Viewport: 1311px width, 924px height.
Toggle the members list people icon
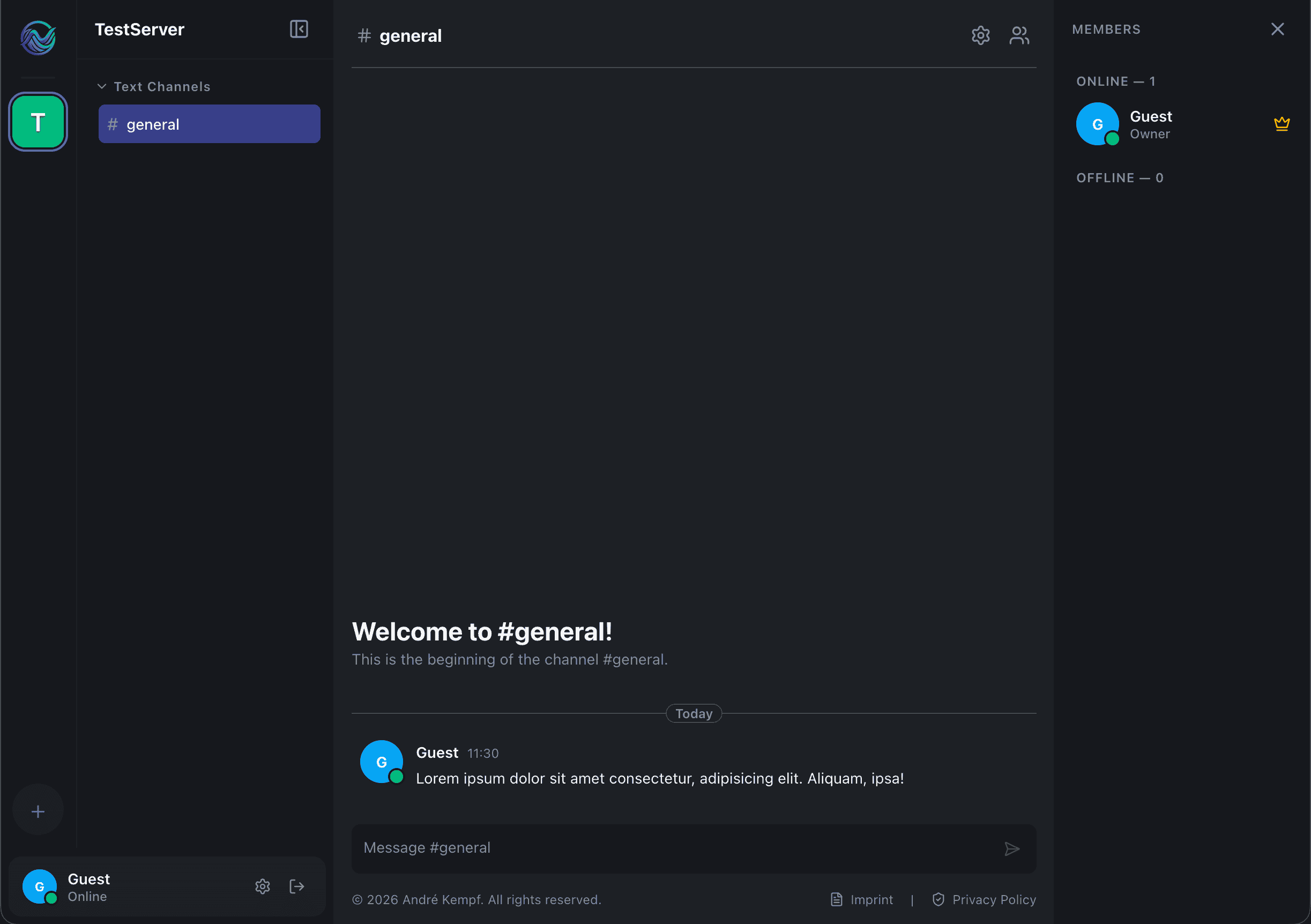1019,35
